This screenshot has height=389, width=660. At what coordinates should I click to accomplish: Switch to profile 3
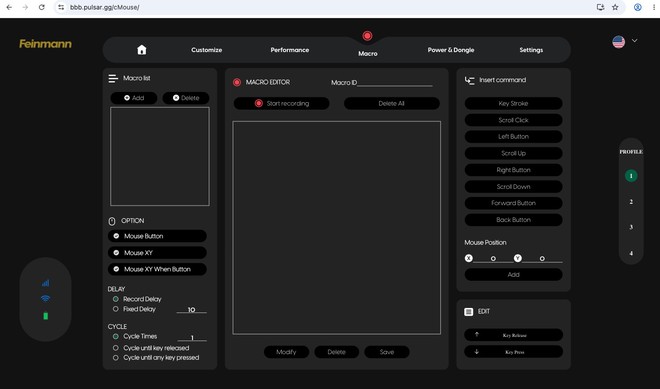[631, 227]
